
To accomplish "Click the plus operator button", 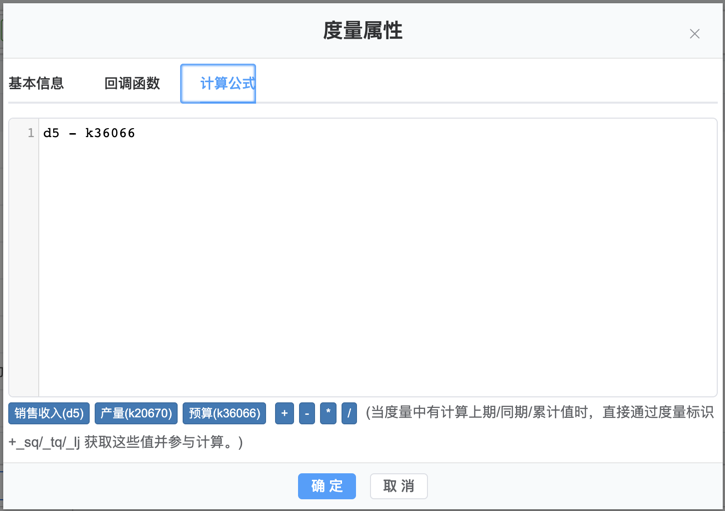I will [x=284, y=413].
